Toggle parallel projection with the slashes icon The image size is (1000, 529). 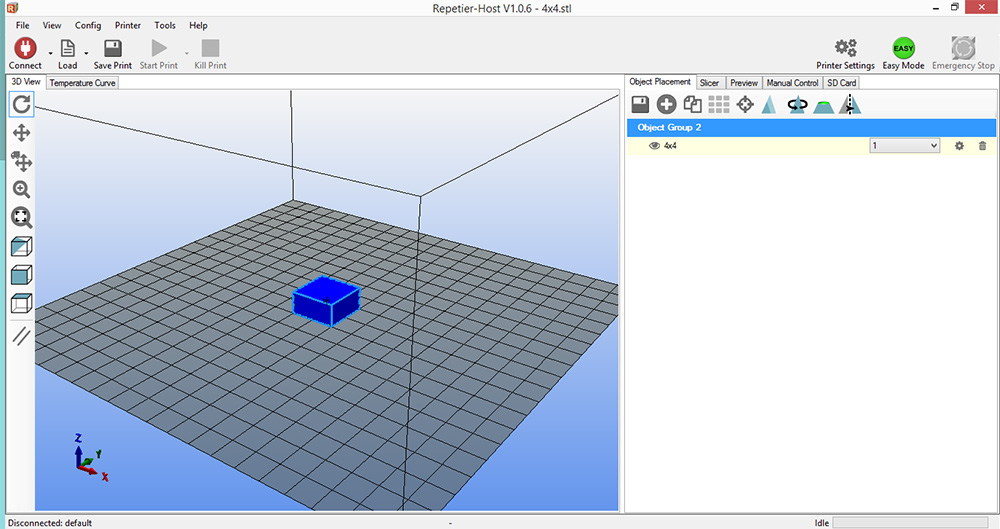(x=21, y=336)
